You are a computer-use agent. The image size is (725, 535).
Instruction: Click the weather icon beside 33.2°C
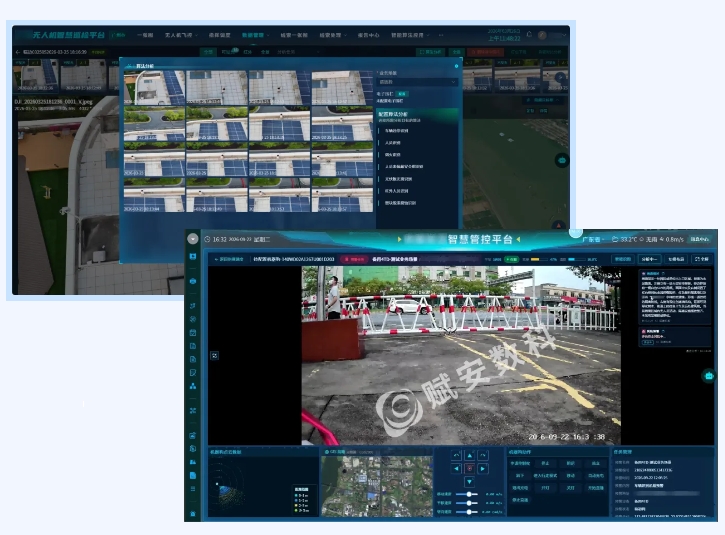(x=614, y=240)
